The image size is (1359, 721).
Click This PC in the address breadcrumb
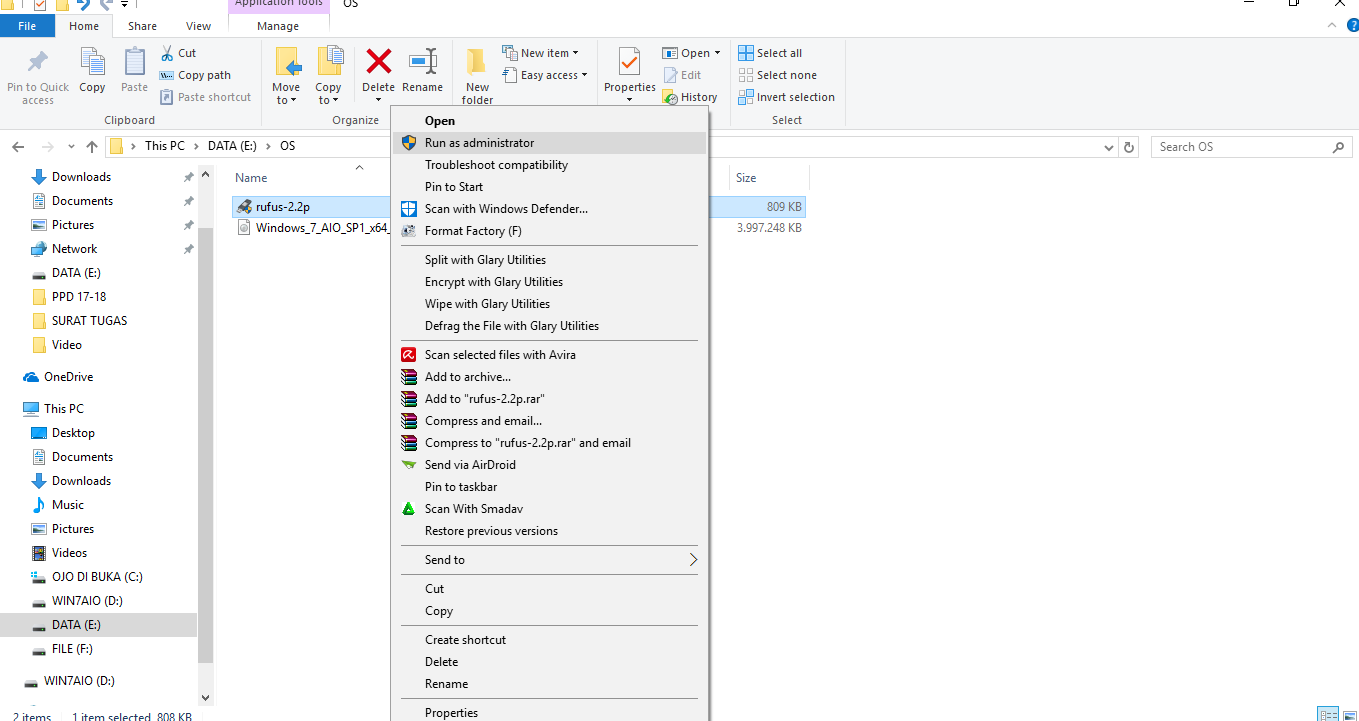(165, 146)
